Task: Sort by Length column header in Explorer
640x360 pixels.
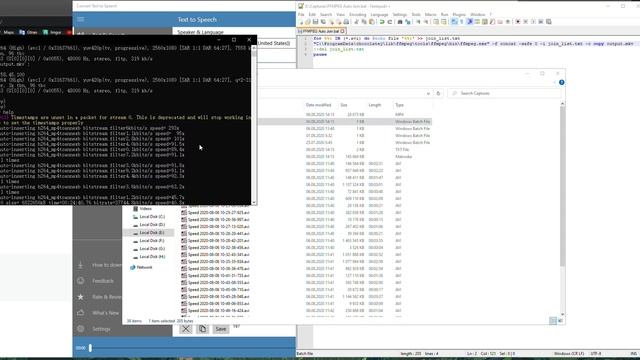Action: click(375, 105)
